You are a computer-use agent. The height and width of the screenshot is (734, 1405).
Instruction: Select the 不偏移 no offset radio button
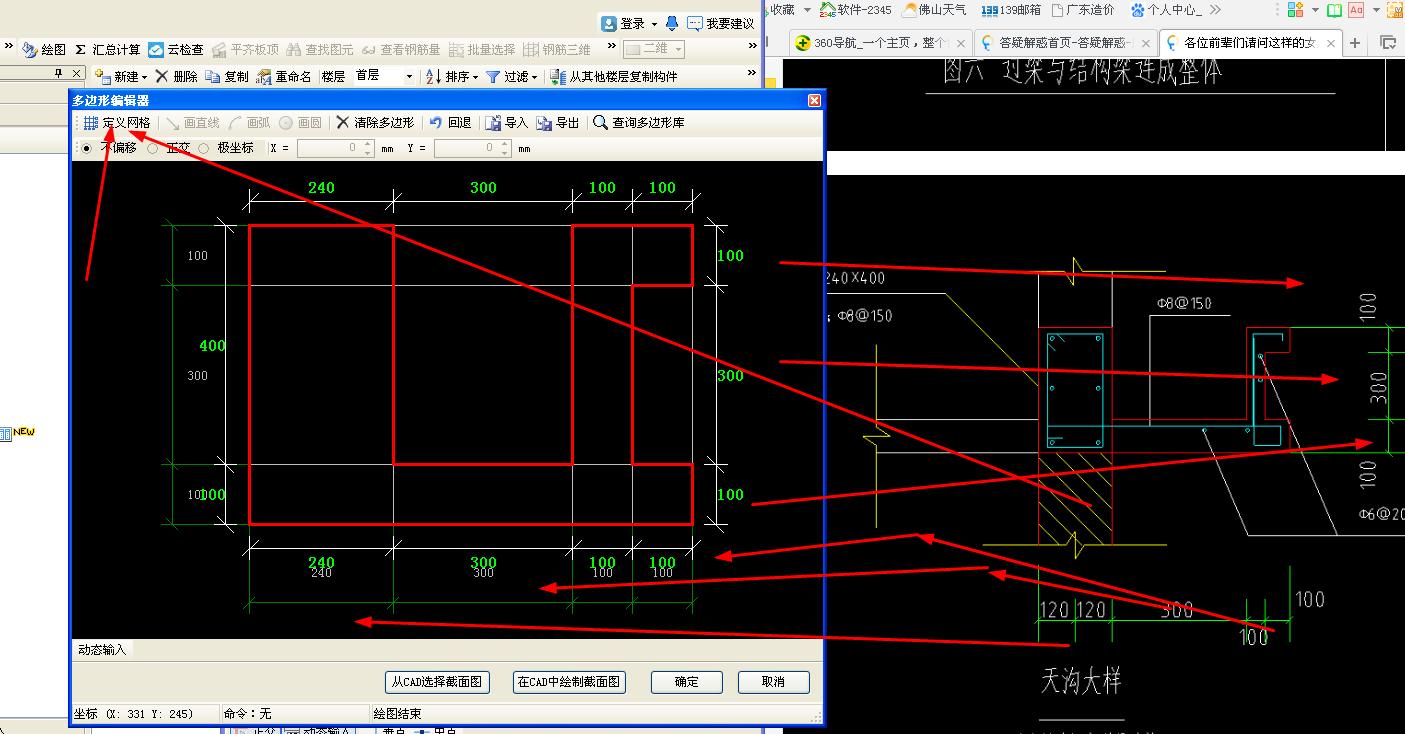point(86,148)
